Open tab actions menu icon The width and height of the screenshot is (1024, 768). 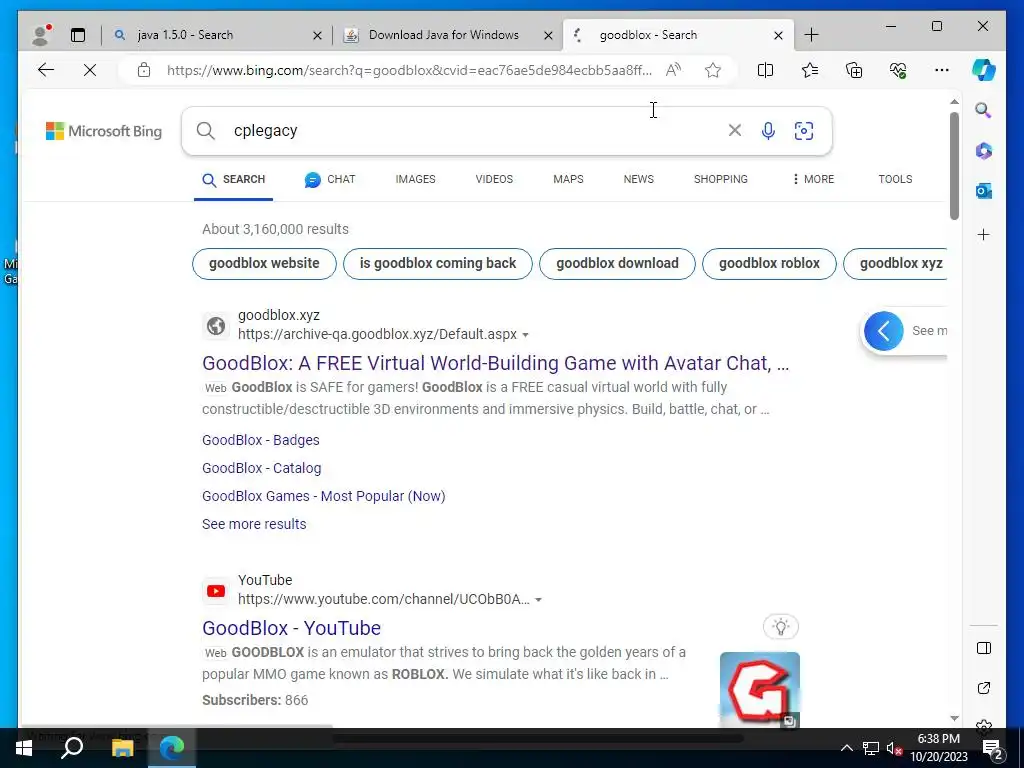[78, 35]
